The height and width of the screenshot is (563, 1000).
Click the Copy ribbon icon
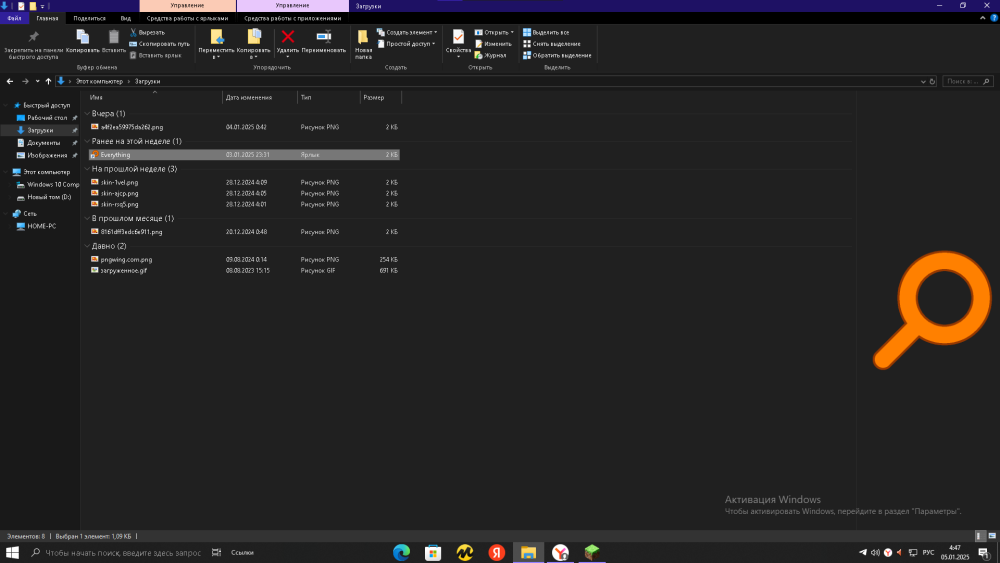tap(82, 41)
